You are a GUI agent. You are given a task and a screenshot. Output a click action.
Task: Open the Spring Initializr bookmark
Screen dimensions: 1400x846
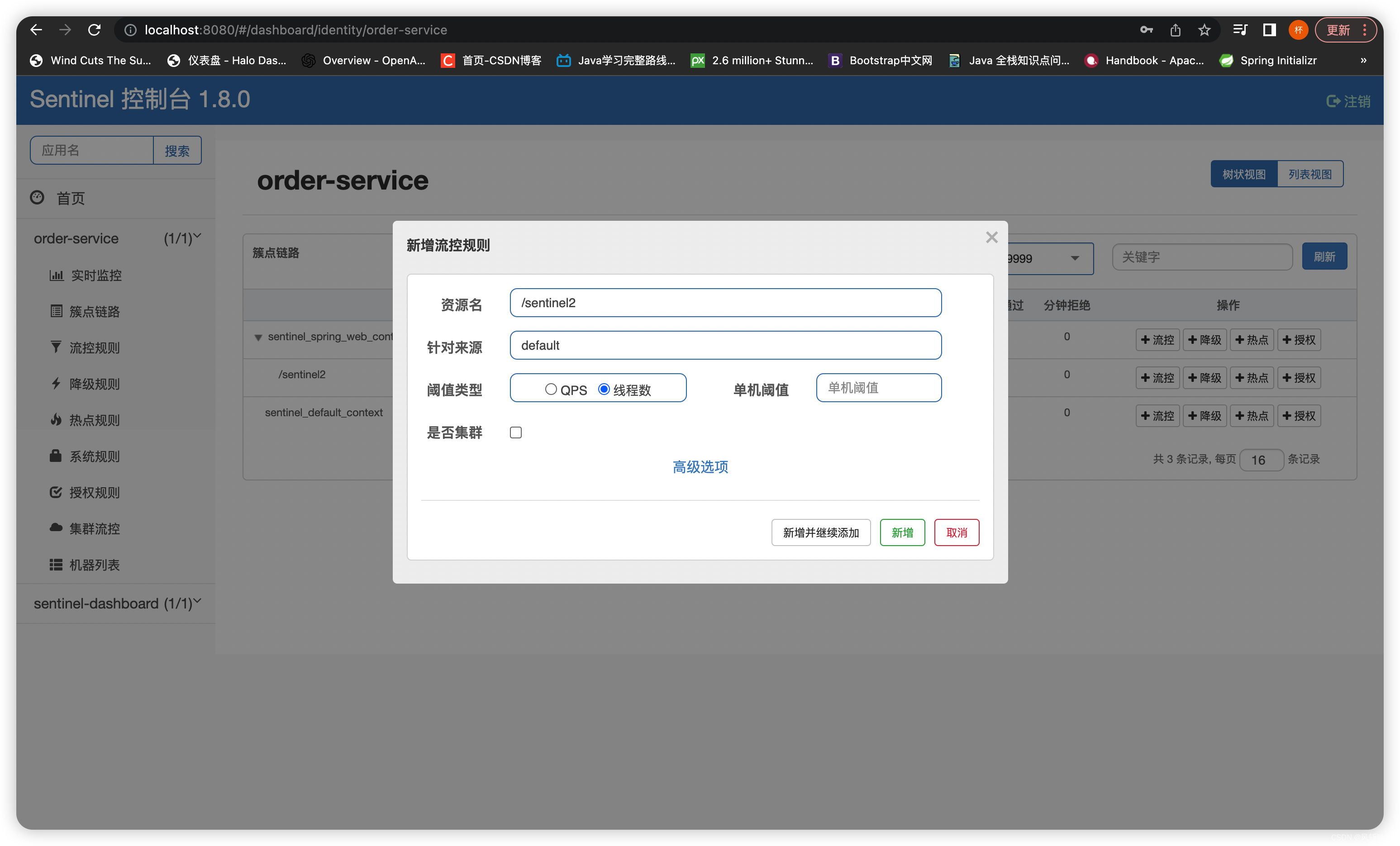(1267, 60)
